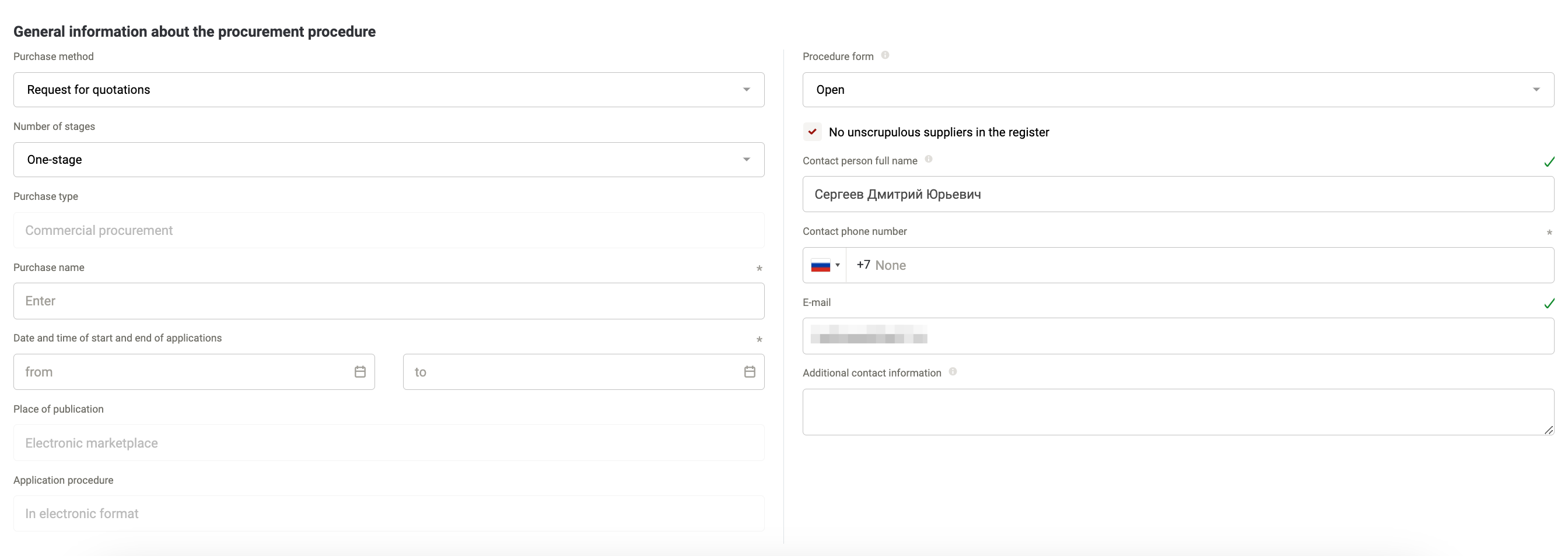Expand the phone country code selector arrow
The width and height of the screenshot is (1568, 556).
coord(838,265)
